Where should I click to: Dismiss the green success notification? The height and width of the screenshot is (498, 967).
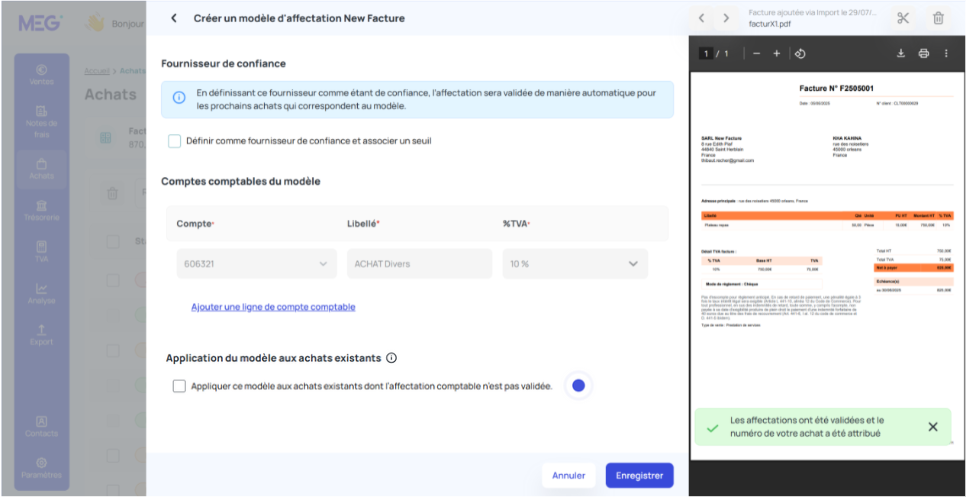[932, 427]
